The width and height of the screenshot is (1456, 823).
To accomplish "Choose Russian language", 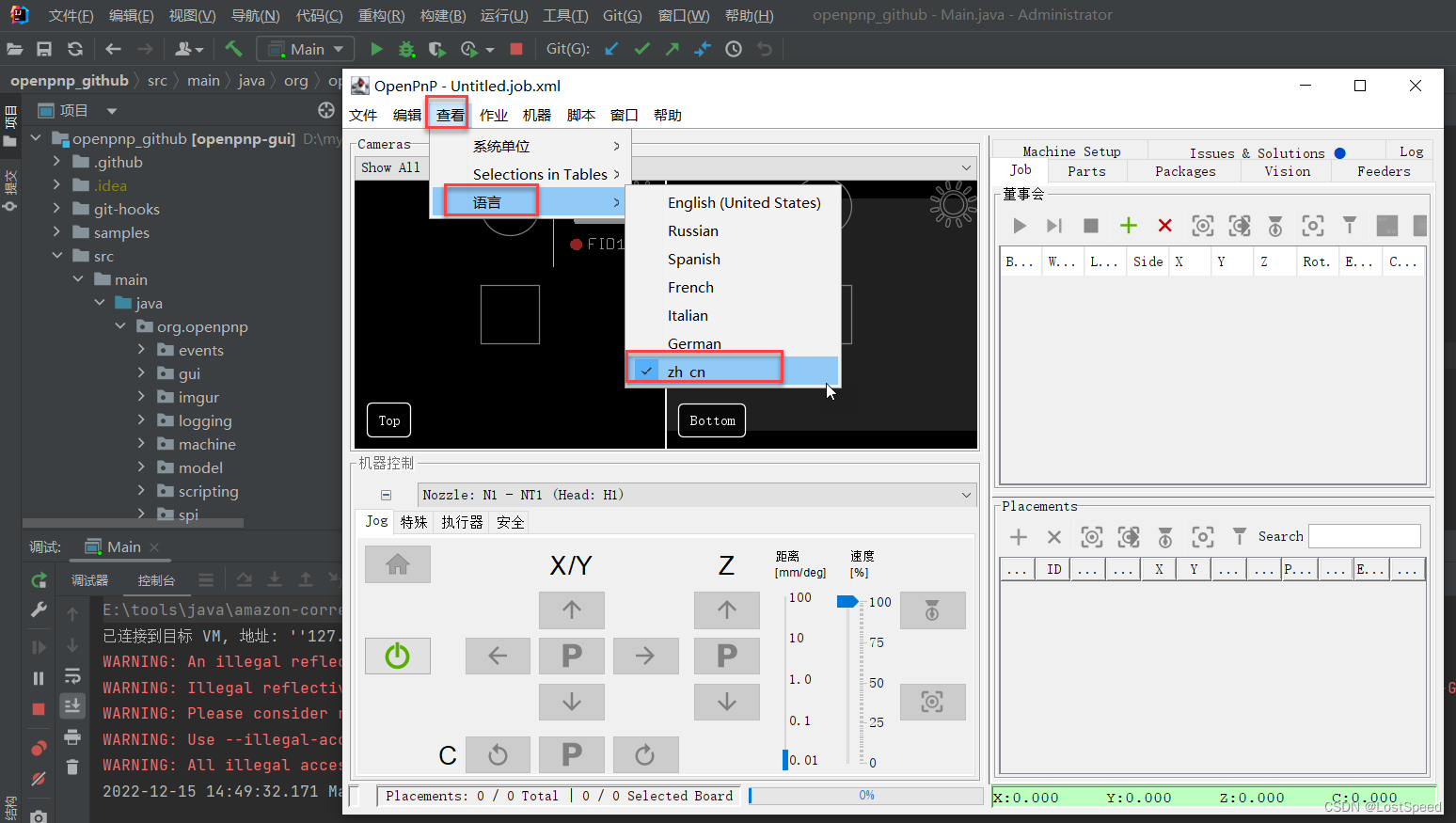I will tap(733, 230).
